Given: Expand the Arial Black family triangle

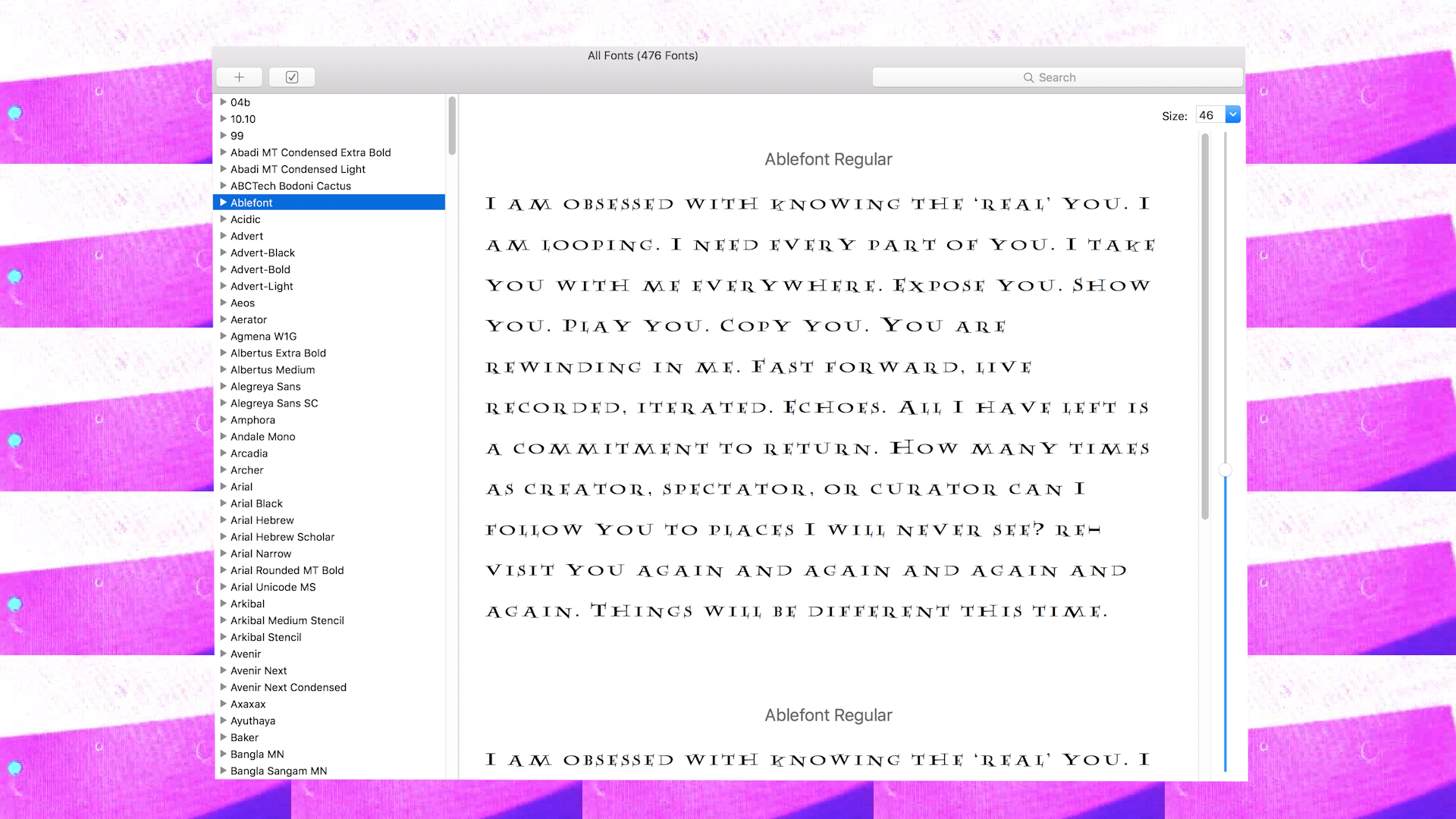Looking at the screenshot, I should (x=223, y=504).
